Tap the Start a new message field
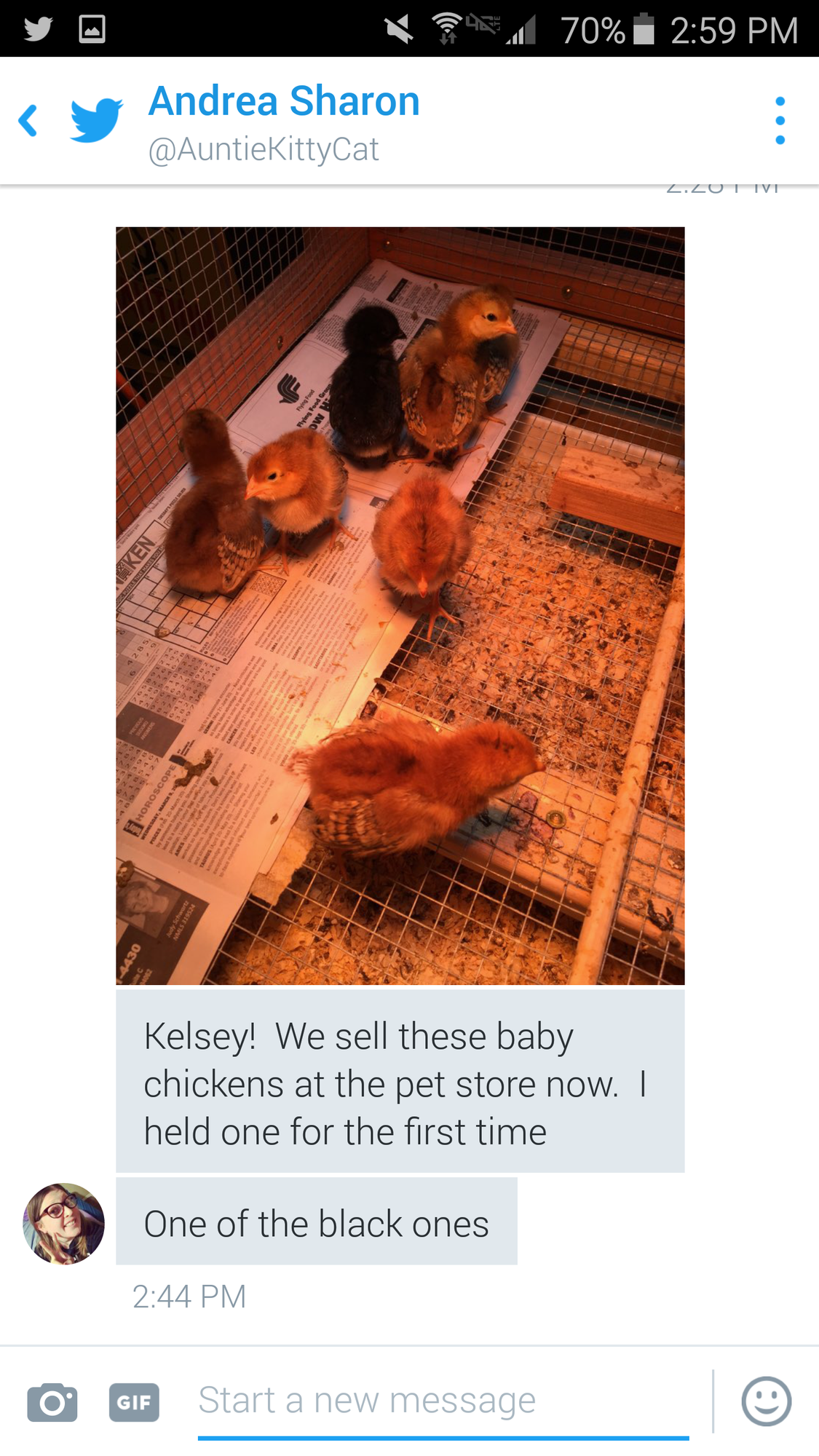This screenshot has width=819, height=1456. [443, 1402]
